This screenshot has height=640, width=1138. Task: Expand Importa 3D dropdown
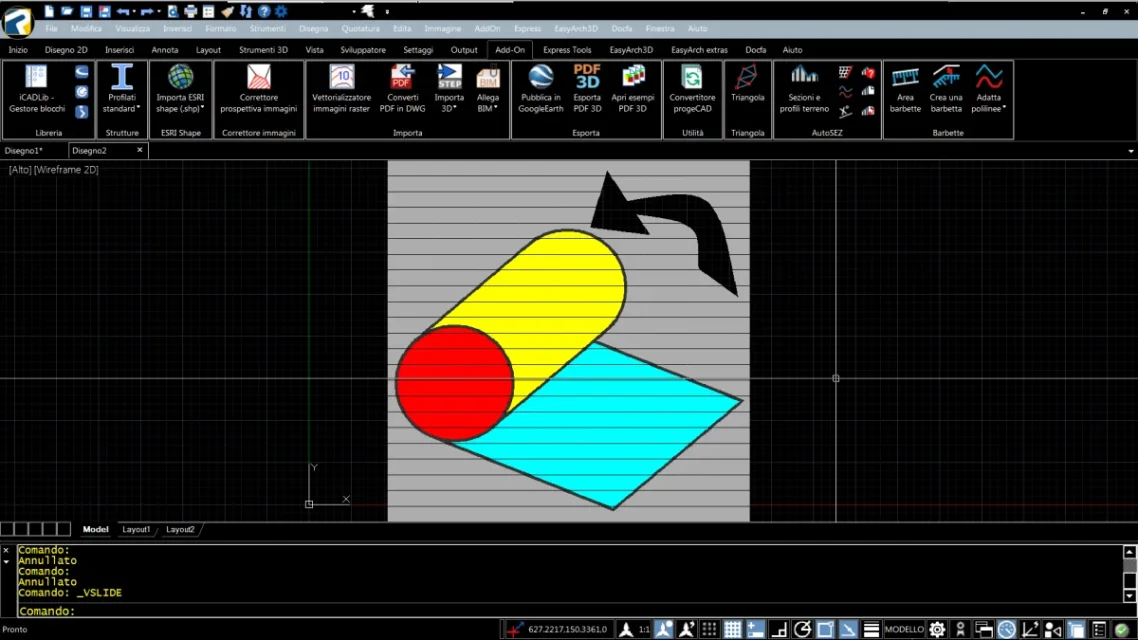click(455, 108)
